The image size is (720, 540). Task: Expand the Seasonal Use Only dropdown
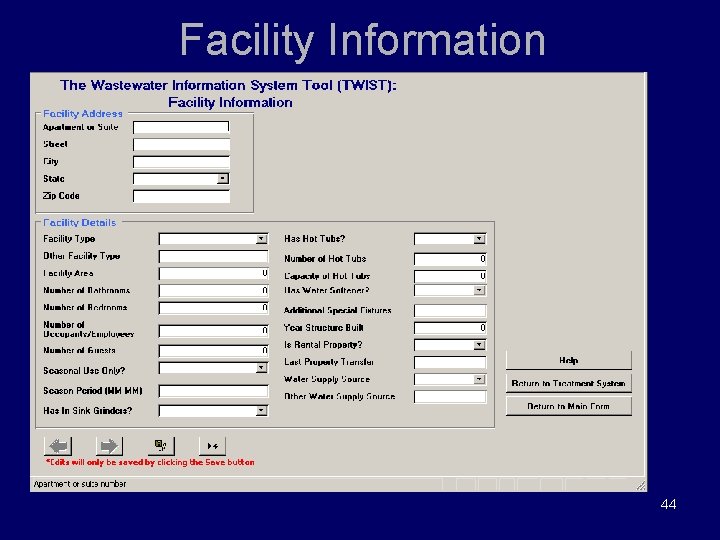coord(262,368)
